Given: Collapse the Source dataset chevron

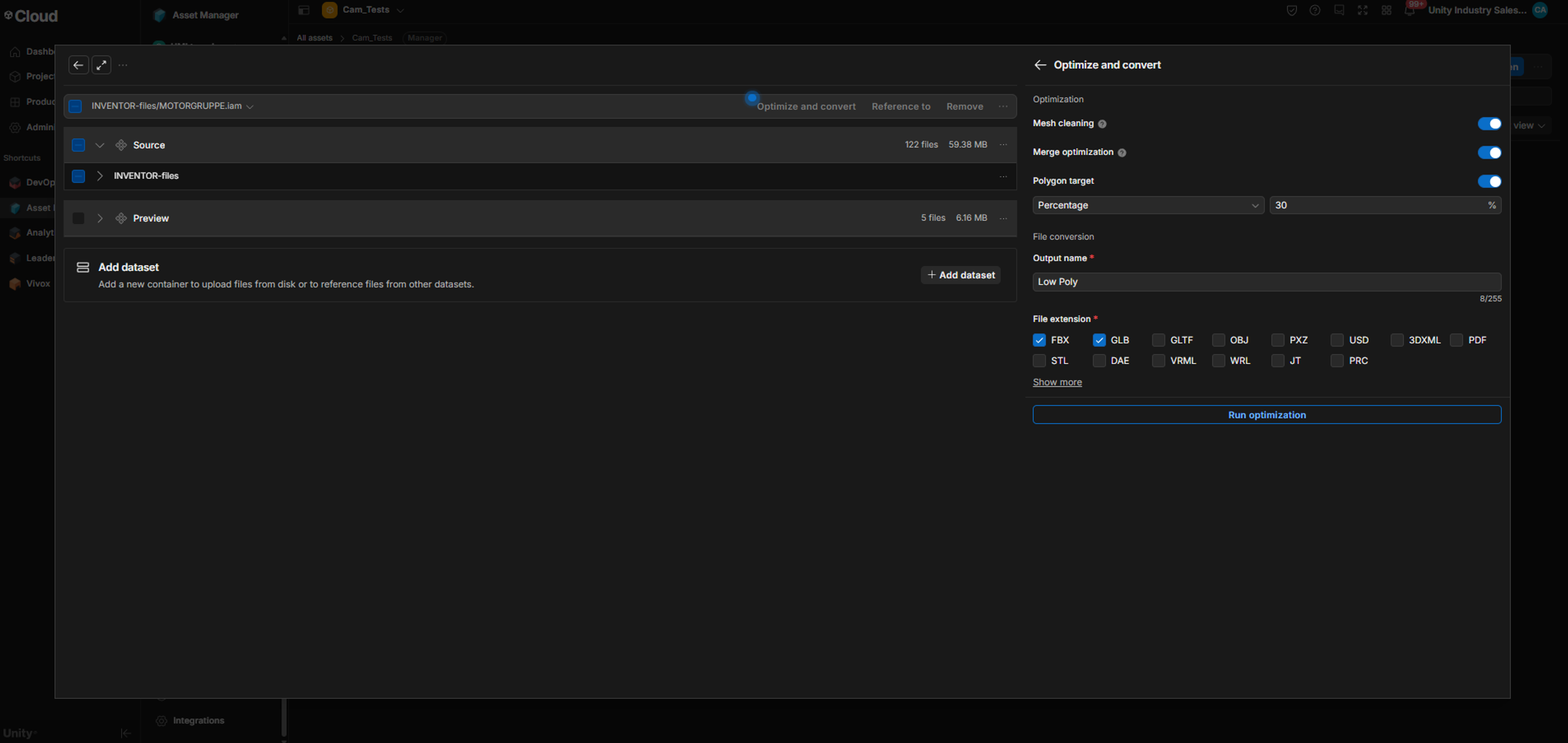Looking at the screenshot, I should [x=100, y=145].
